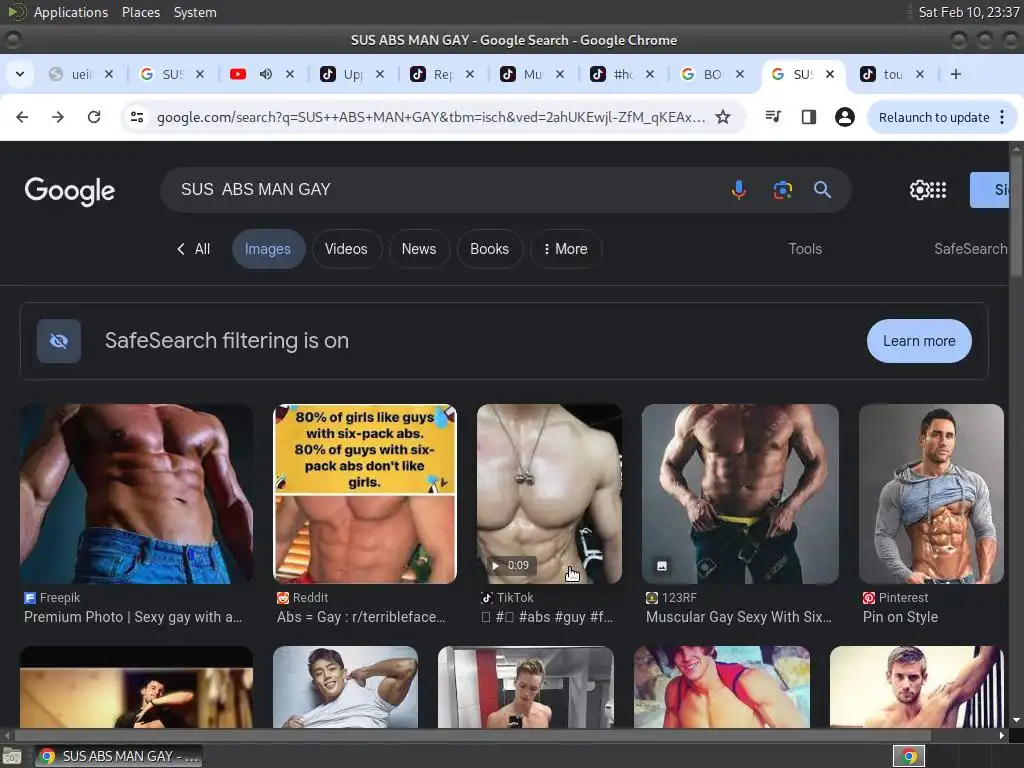The width and height of the screenshot is (1024, 768).
Task: Click the clock showing Sat Feb 10
Action: (968, 12)
